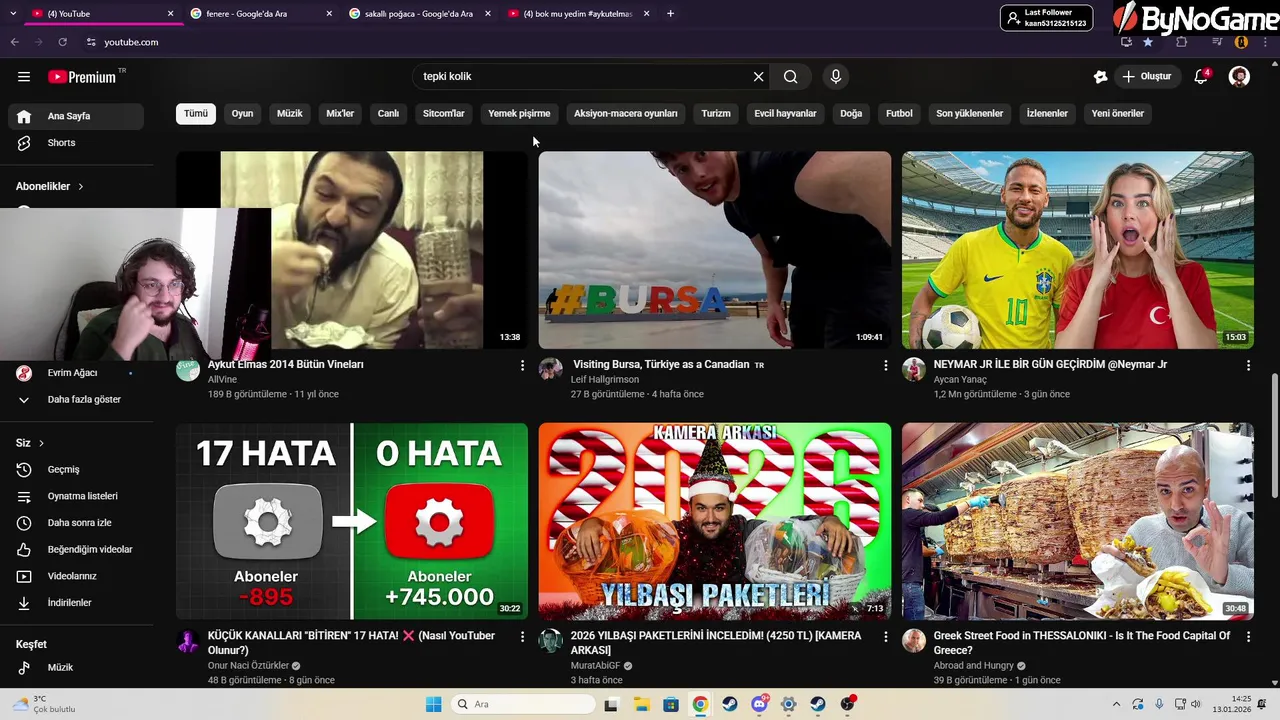Image resolution: width=1280 pixels, height=720 pixels.
Task: Show hidden system tray icons chevron
Action: click(1116, 704)
